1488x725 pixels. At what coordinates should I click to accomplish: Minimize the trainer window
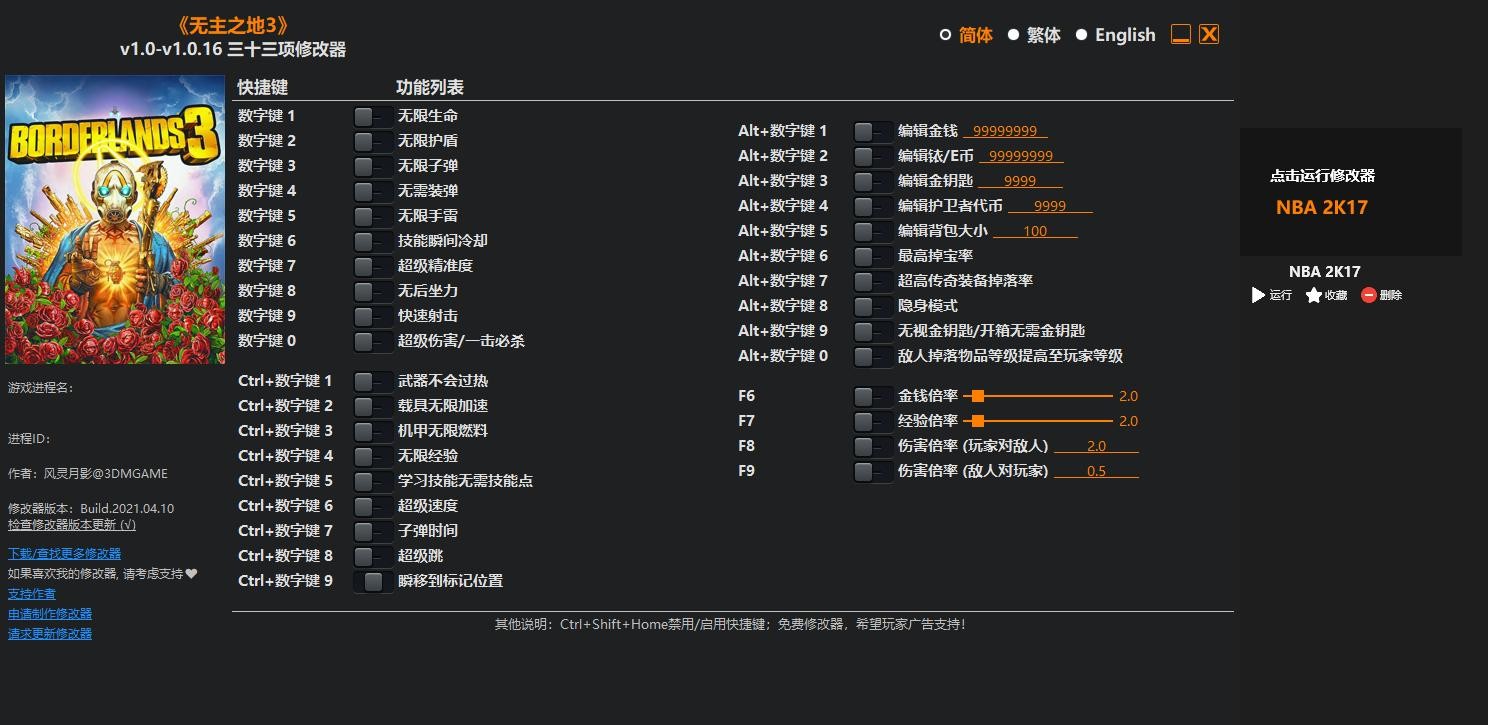(1181, 34)
